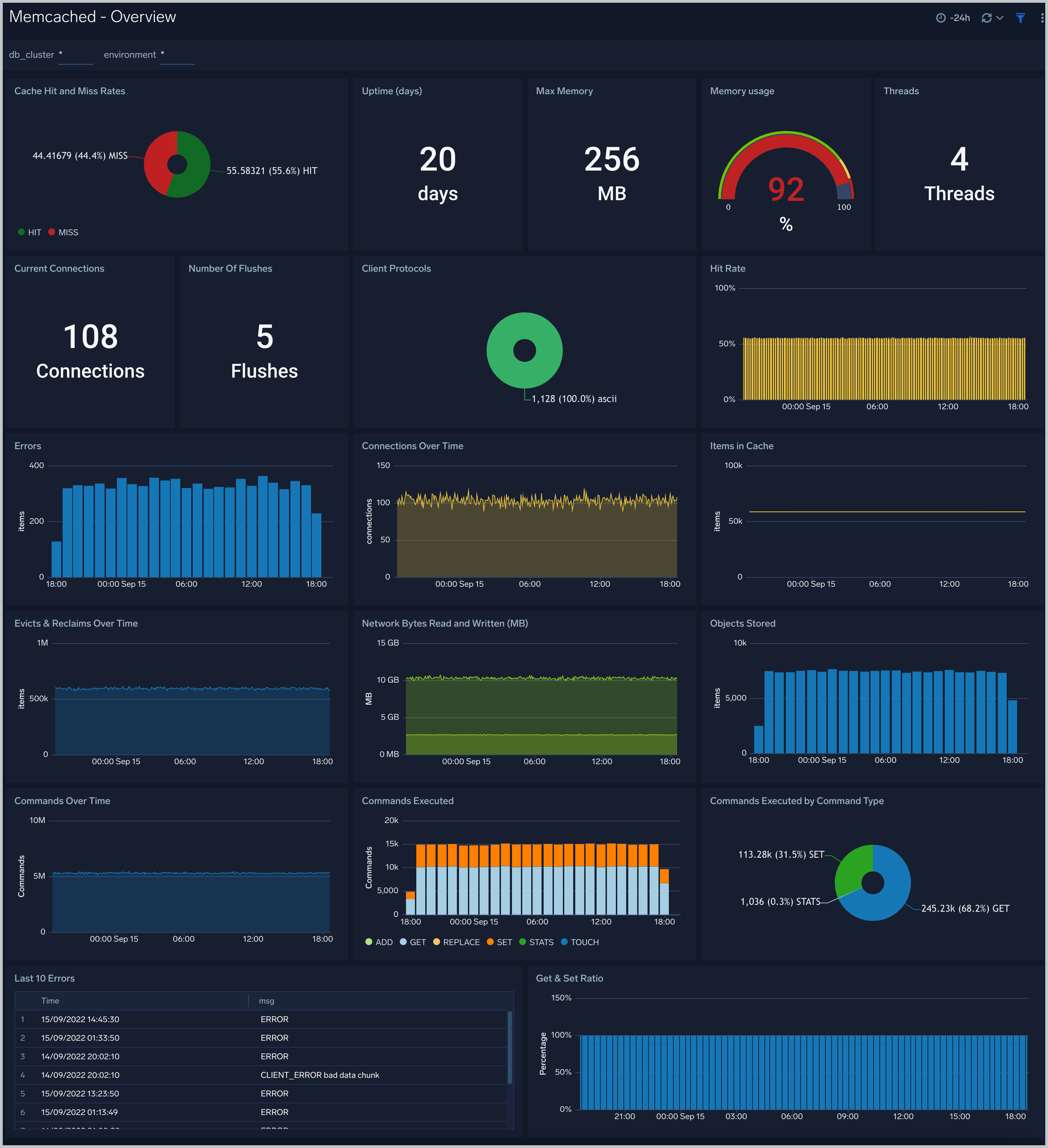
Task: Click the 55.58321 (55.6%) HIT label
Action: tap(272, 171)
